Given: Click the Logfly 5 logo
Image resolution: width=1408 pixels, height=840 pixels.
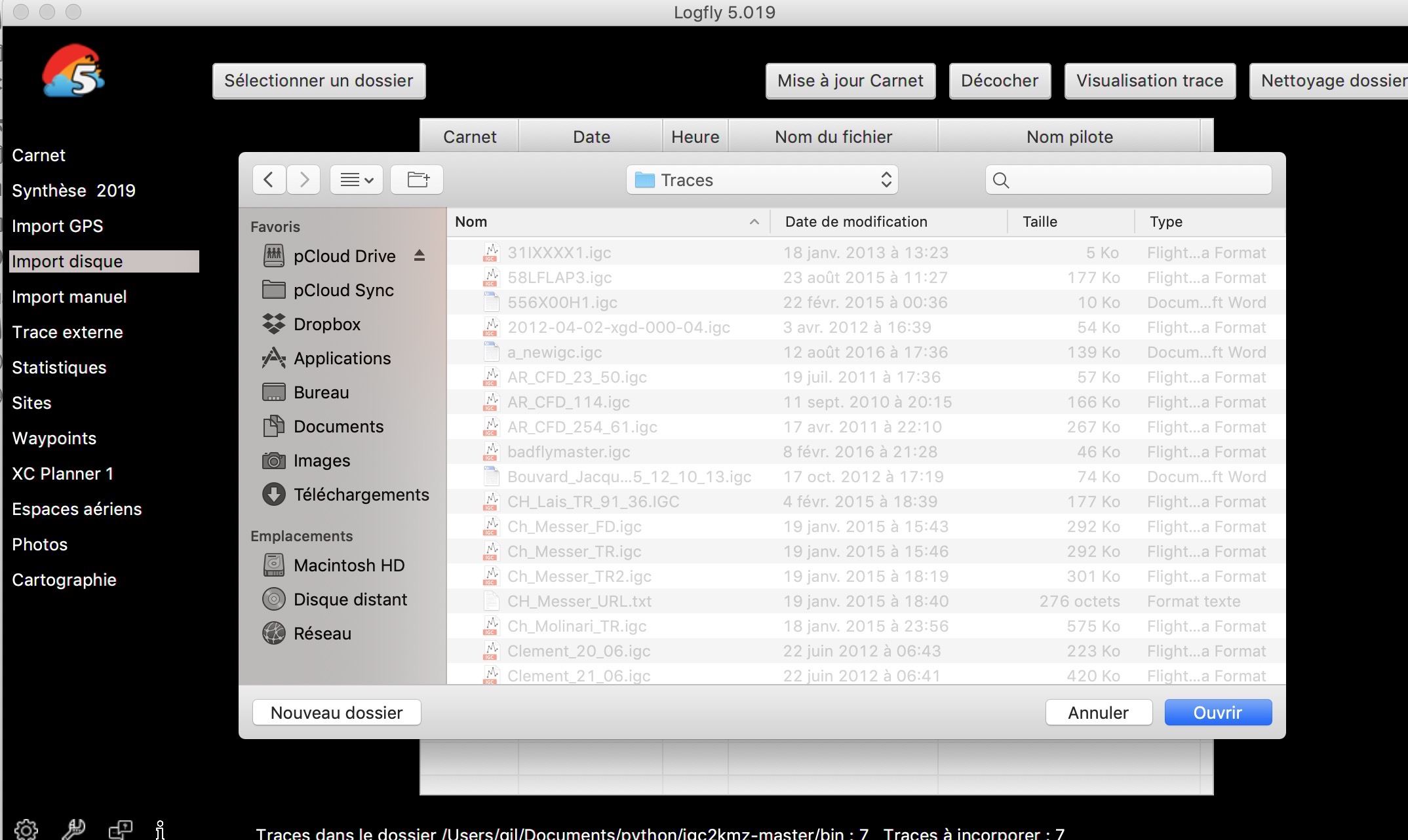Looking at the screenshot, I should 73,71.
